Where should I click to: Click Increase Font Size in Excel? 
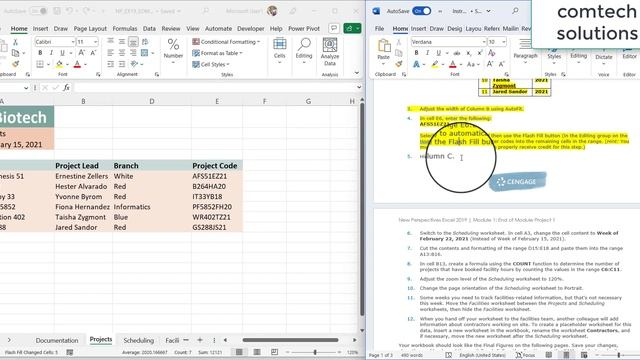tap(81, 53)
